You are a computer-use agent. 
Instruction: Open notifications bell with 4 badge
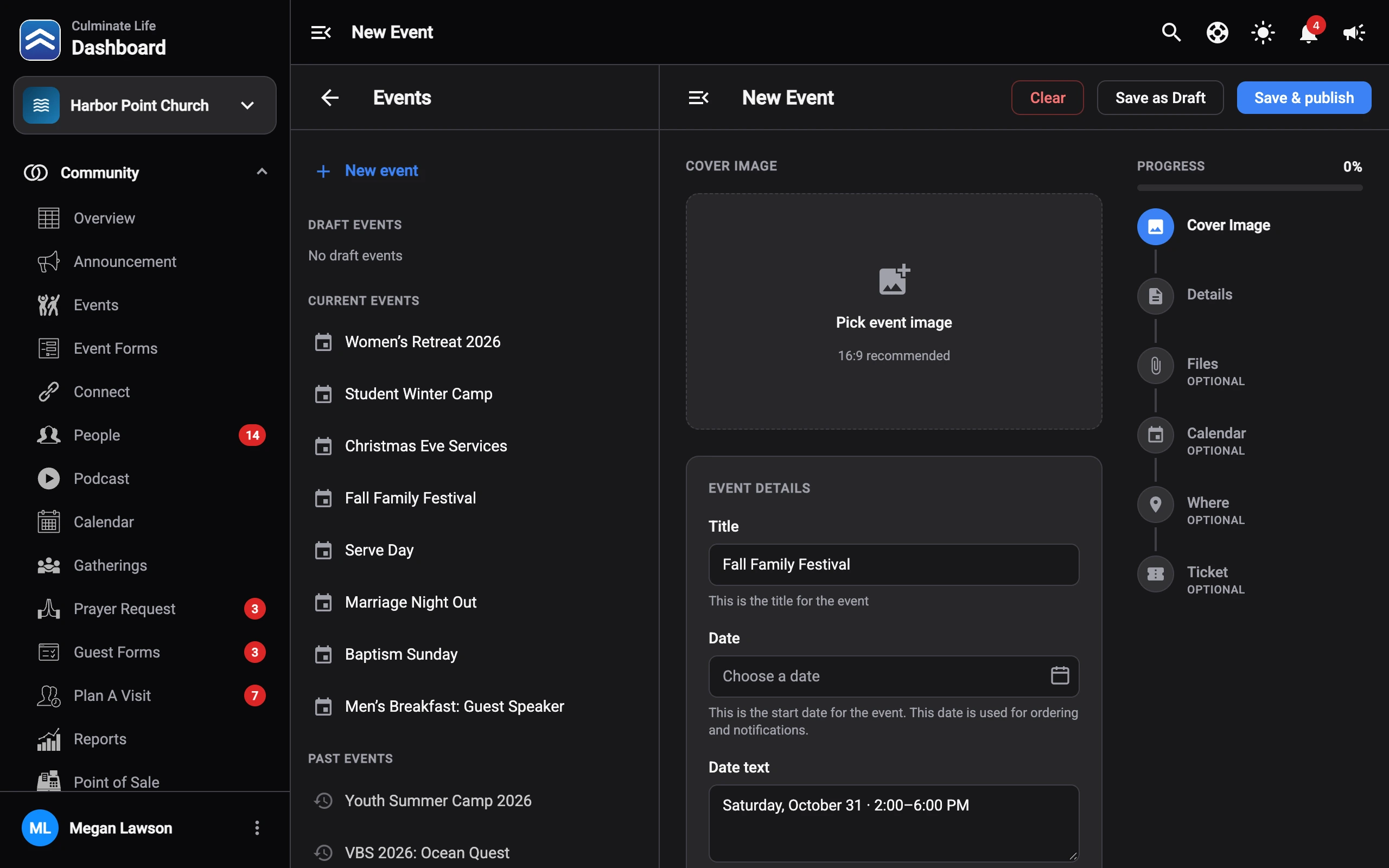(x=1309, y=32)
